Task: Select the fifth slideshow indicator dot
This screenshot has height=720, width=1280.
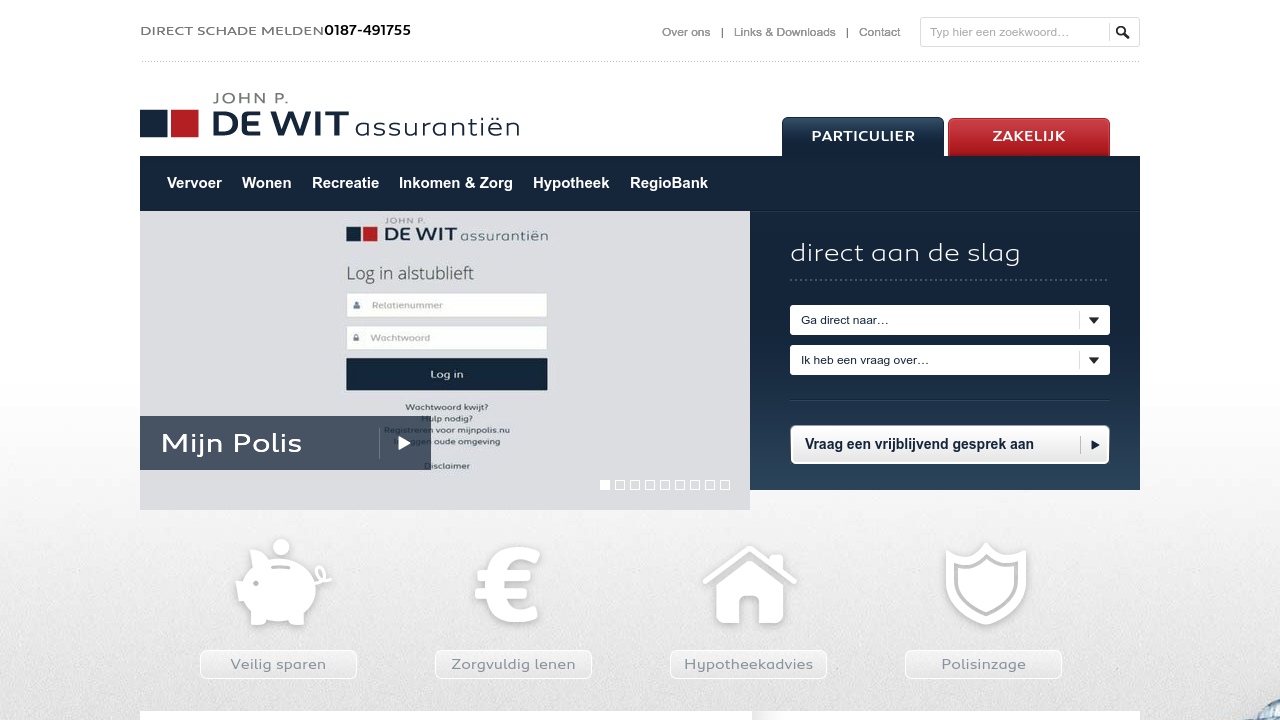Action: tap(665, 485)
